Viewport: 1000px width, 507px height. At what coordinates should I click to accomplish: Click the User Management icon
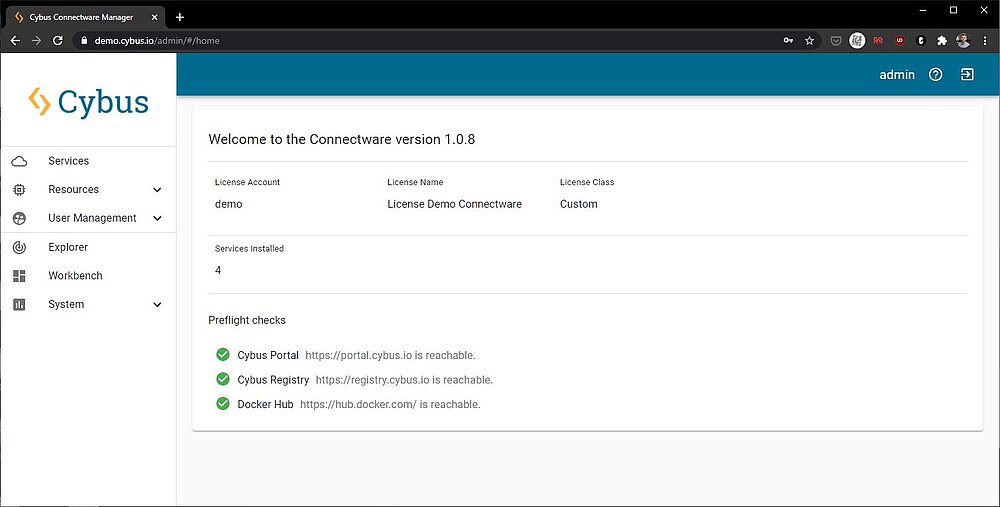pyautogui.click(x=19, y=218)
